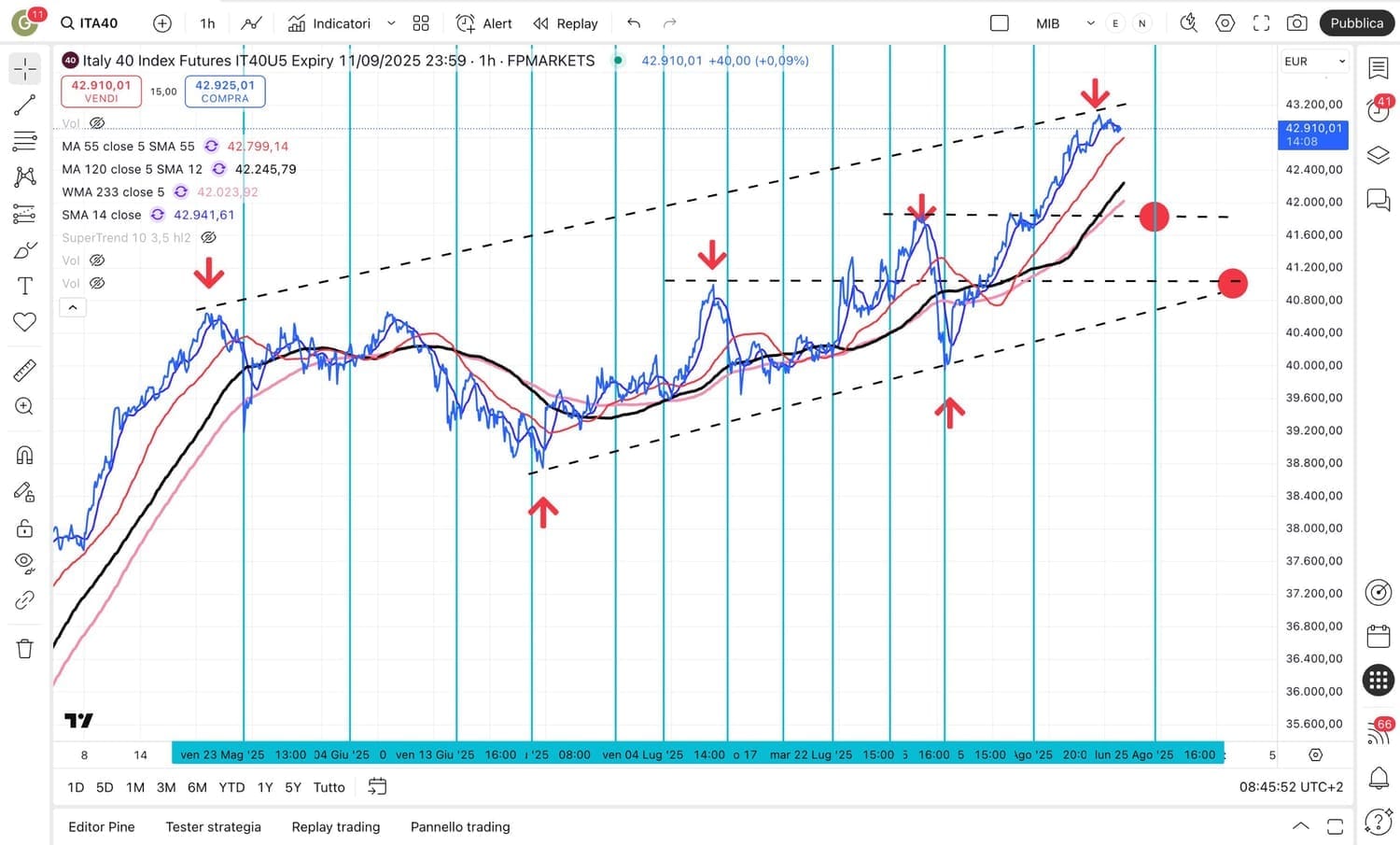The image size is (1400, 845).
Task: Expand the layout management dropdown arrow
Action: tap(1090, 23)
